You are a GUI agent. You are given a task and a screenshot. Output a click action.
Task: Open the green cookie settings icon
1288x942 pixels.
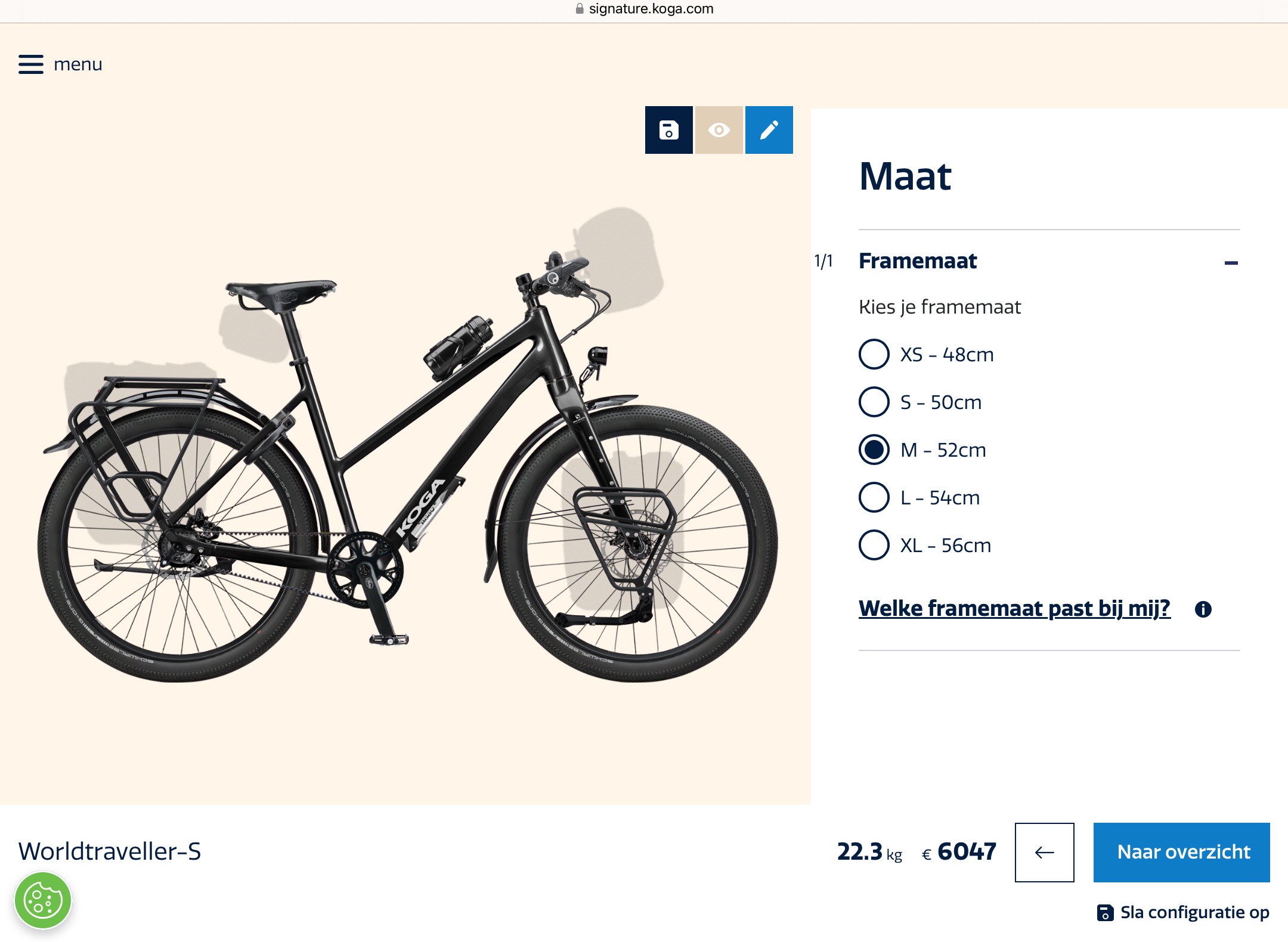(x=43, y=900)
